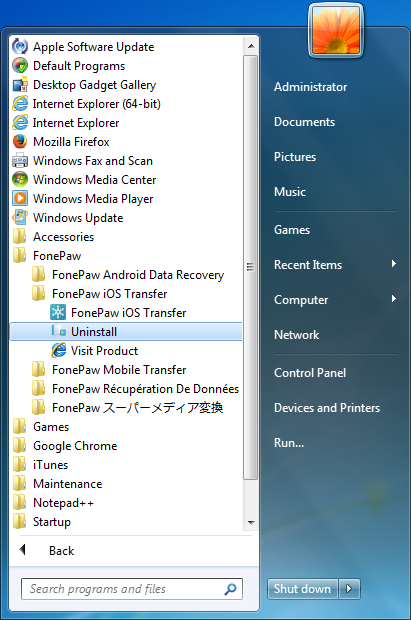Open the Maintenance folder
This screenshot has height=620, width=411.
(57, 484)
